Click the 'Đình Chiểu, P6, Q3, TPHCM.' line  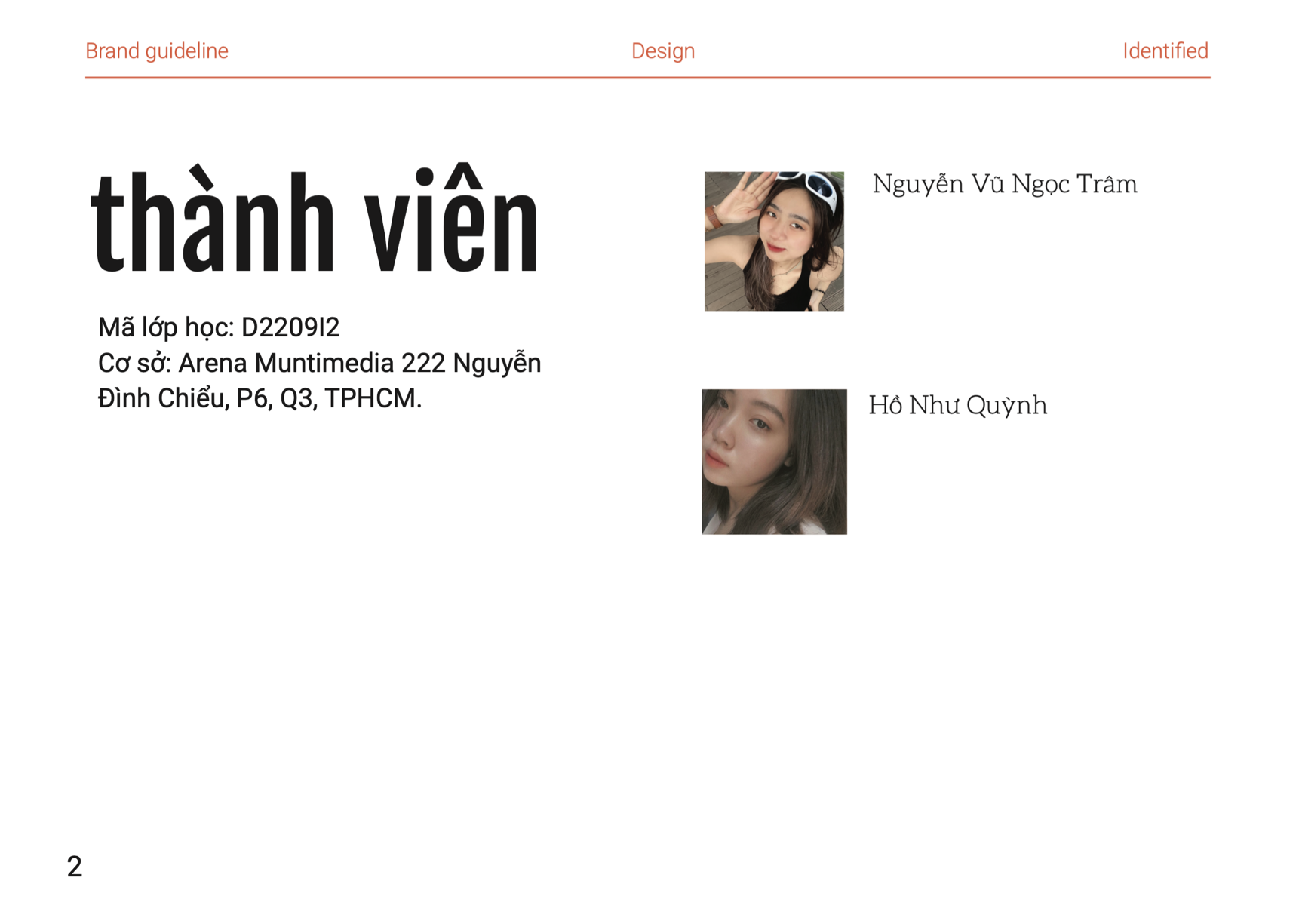click(x=260, y=398)
